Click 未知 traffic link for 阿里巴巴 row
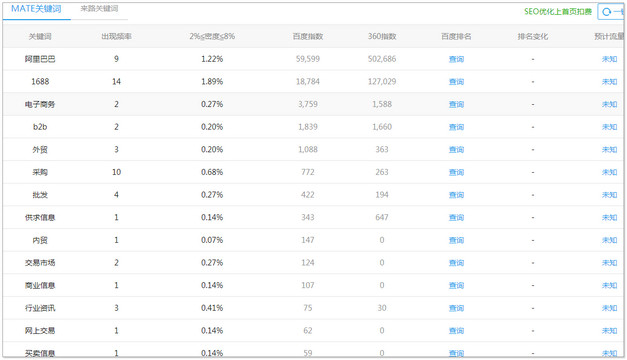This screenshot has width=627, height=360. pos(609,59)
